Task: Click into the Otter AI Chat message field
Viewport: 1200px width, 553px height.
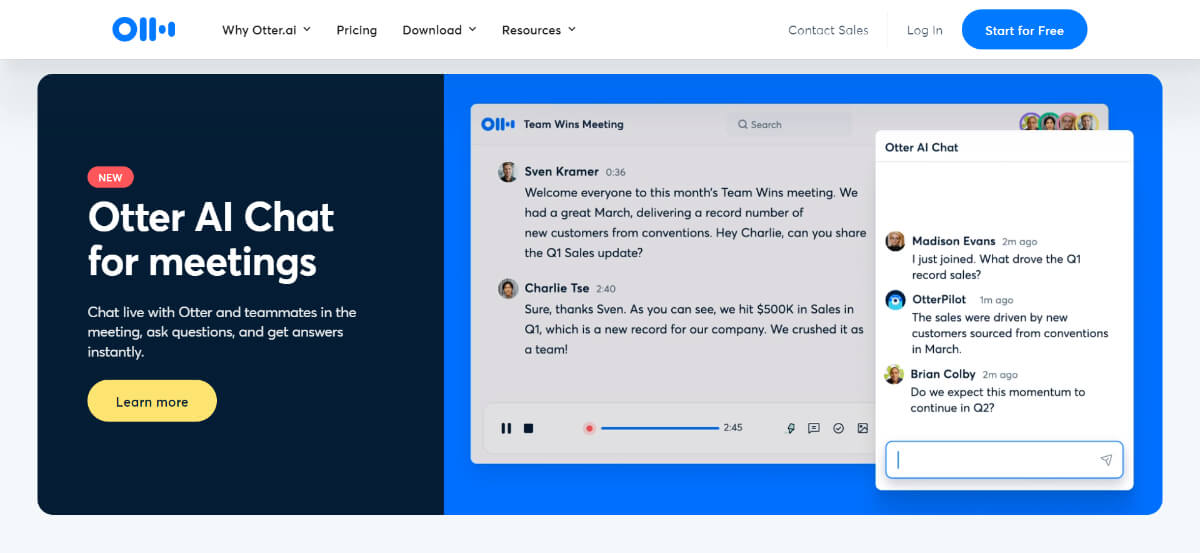Action: (x=1004, y=460)
